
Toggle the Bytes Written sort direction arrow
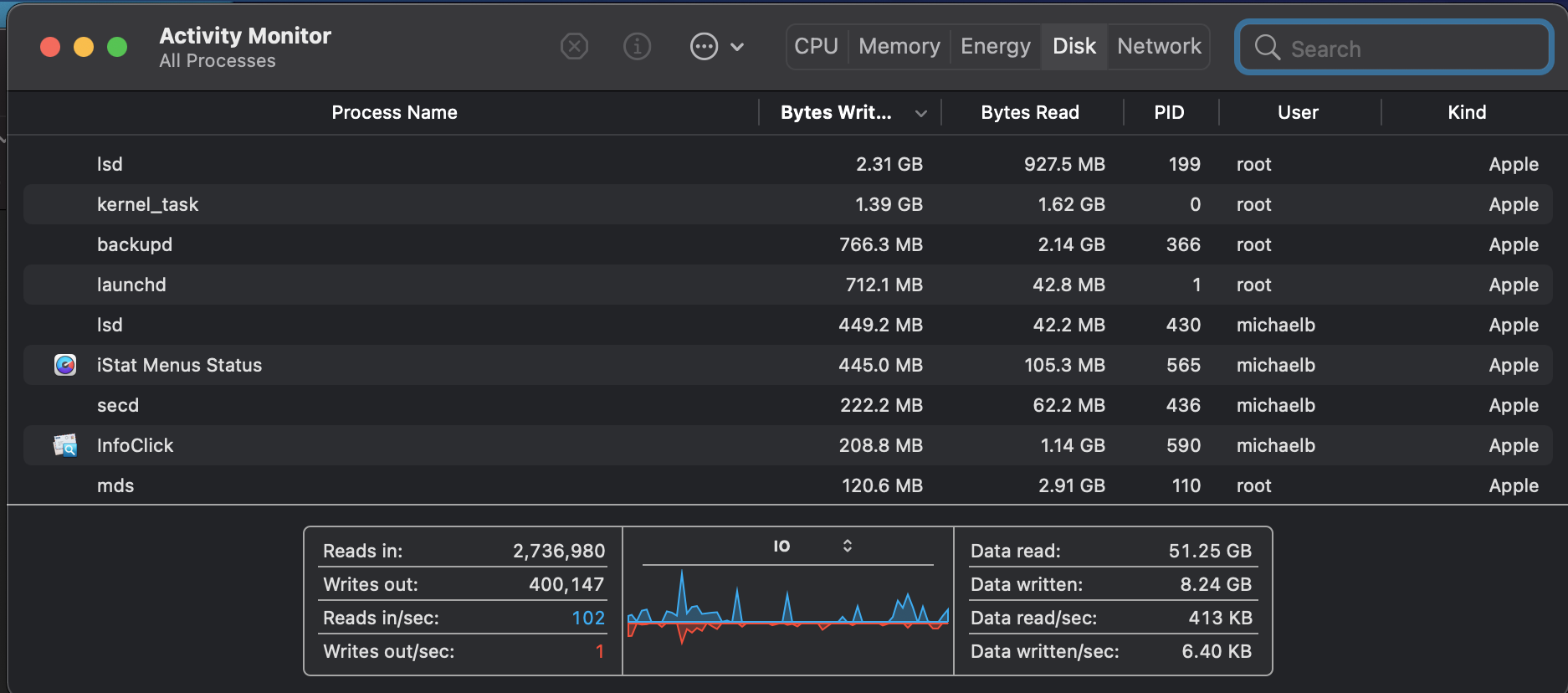(921, 113)
